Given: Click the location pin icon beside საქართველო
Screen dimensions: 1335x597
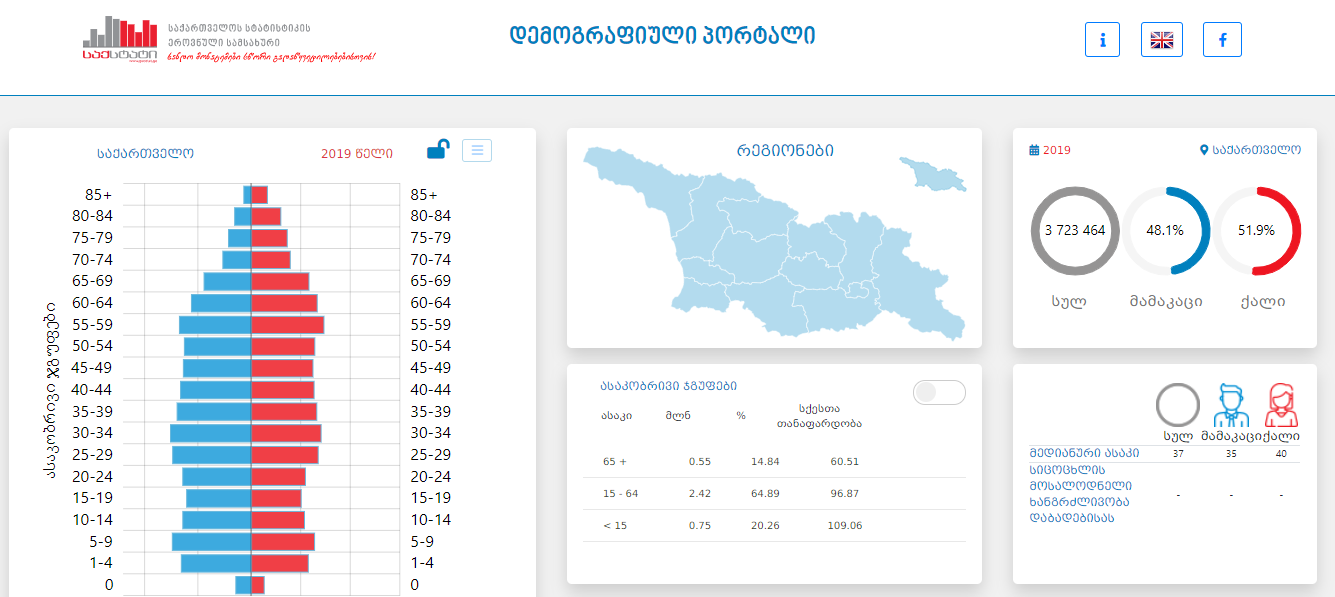Looking at the screenshot, I should (1204, 150).
